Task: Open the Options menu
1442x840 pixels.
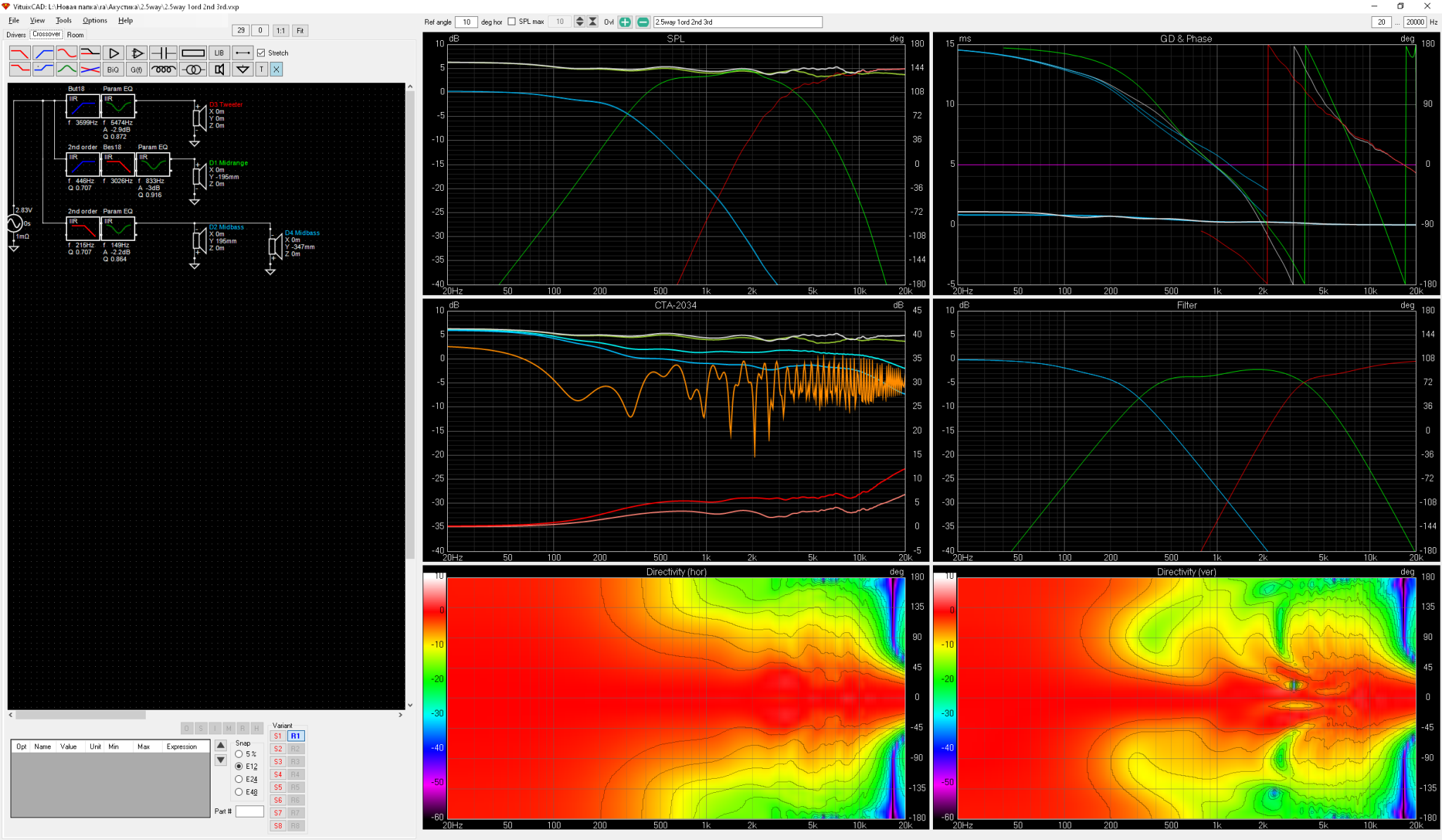Action: pyautogui.click(x=95, y=20)
